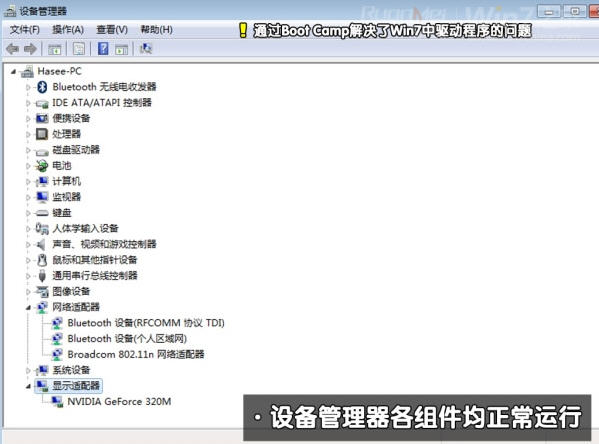Select the Hasee-PC label
Viewport: 599px width, 444px height.
point(60,71)
